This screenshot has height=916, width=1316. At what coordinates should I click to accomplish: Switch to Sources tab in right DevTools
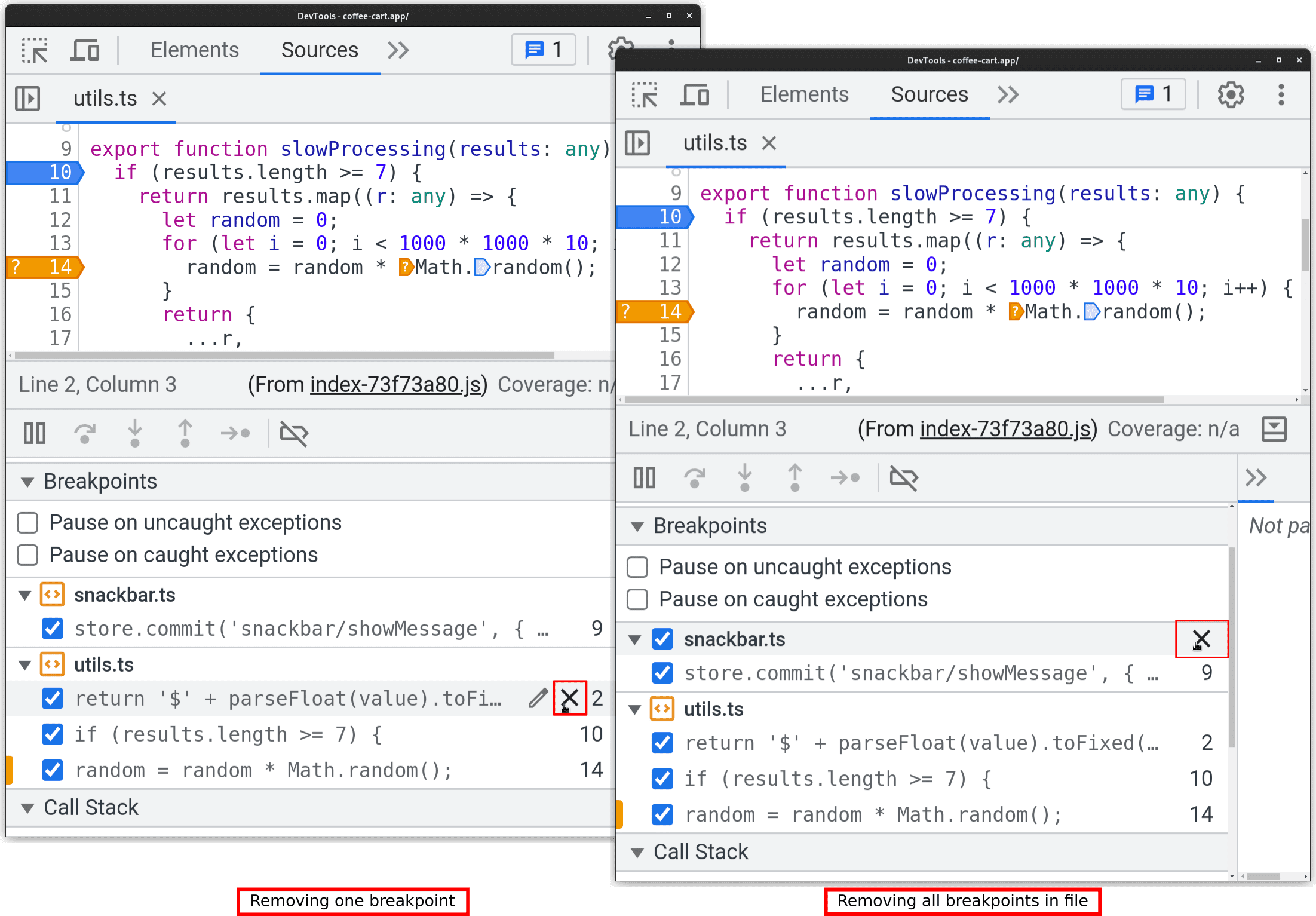point(929,95)
